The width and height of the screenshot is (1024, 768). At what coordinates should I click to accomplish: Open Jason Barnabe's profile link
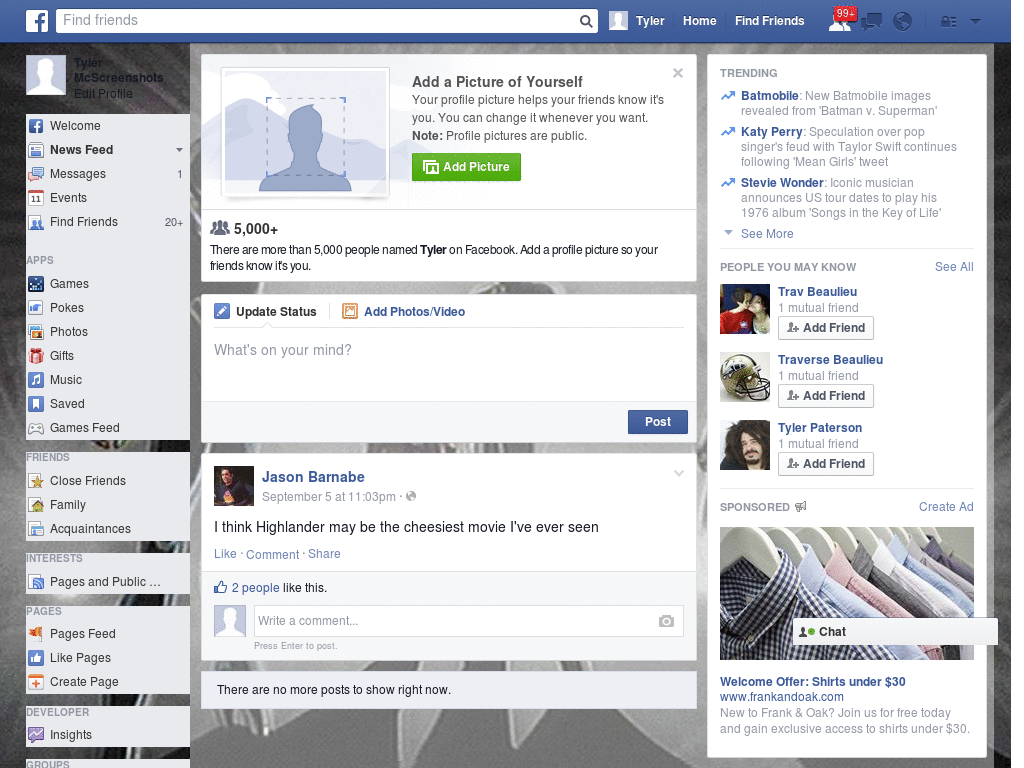[x=313, y=477]
